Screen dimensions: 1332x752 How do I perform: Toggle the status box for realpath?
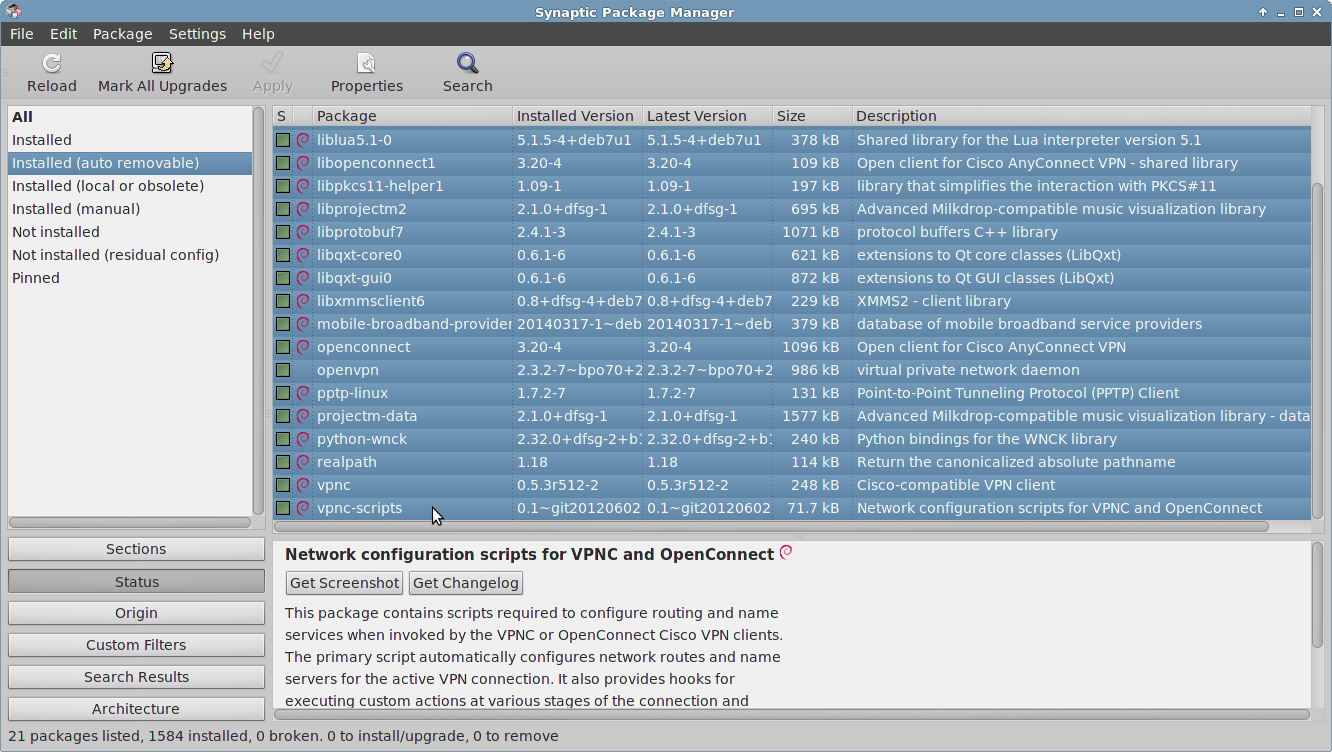pos(283,462)
